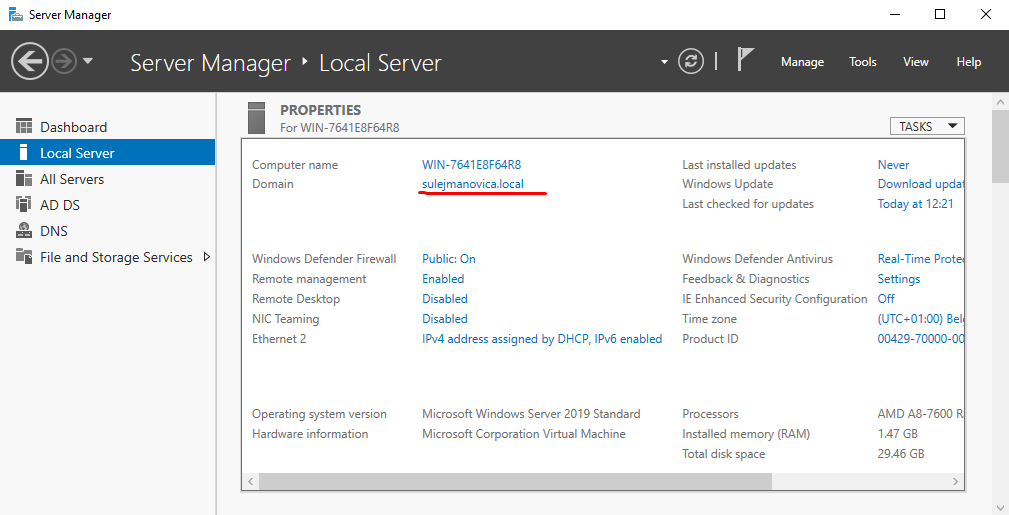Open the TASKS dropdown
Image resolution: width=1009 pixels, height=515 pixels.
(927, 126)
